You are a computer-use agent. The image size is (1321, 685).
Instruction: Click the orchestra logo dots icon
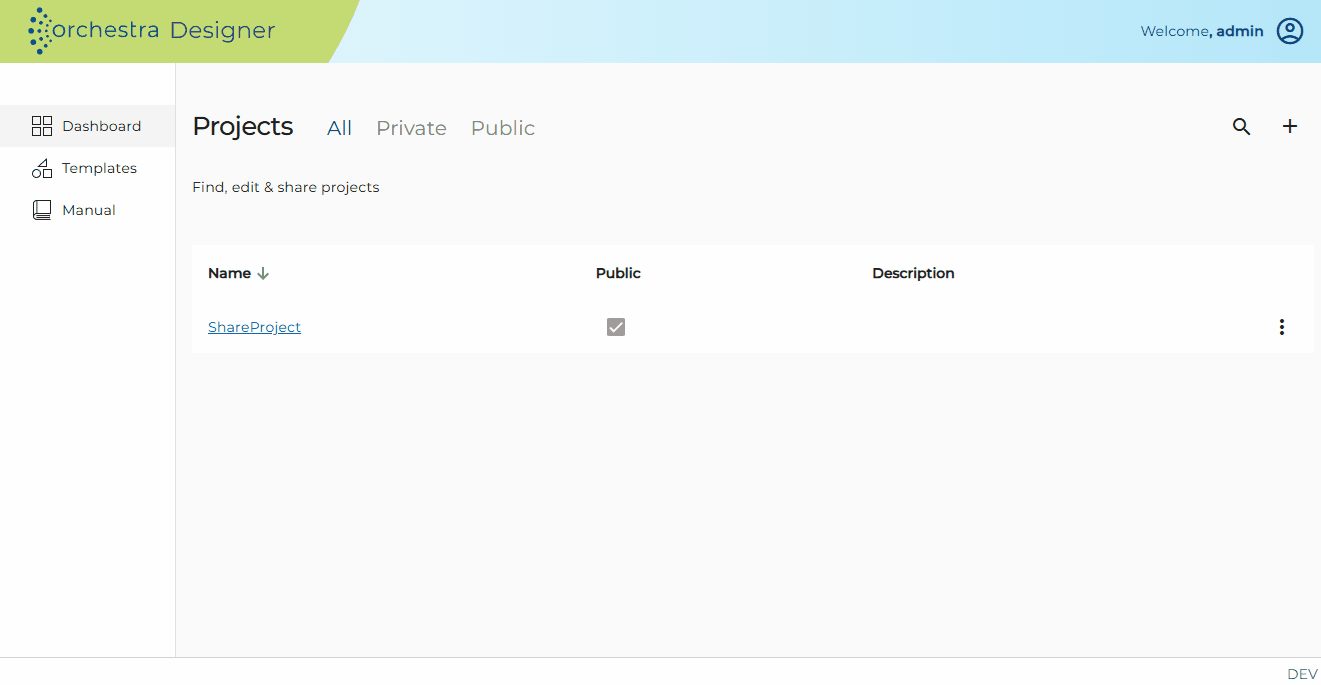coord(39,31)
